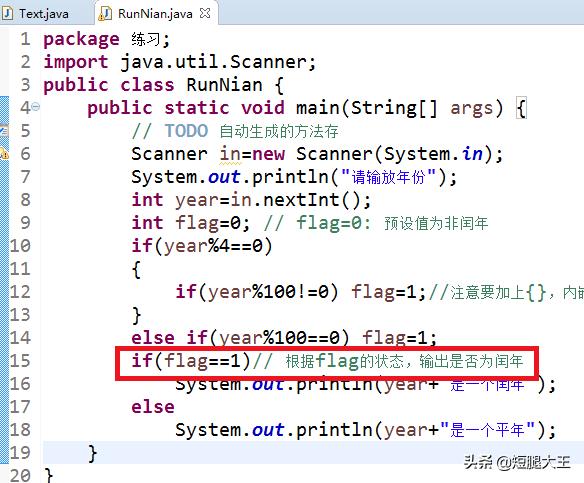The width and height of the screenshot is (584, 483).
Task: Click the underlined variable 'in' on line 6
Action: 230,153
